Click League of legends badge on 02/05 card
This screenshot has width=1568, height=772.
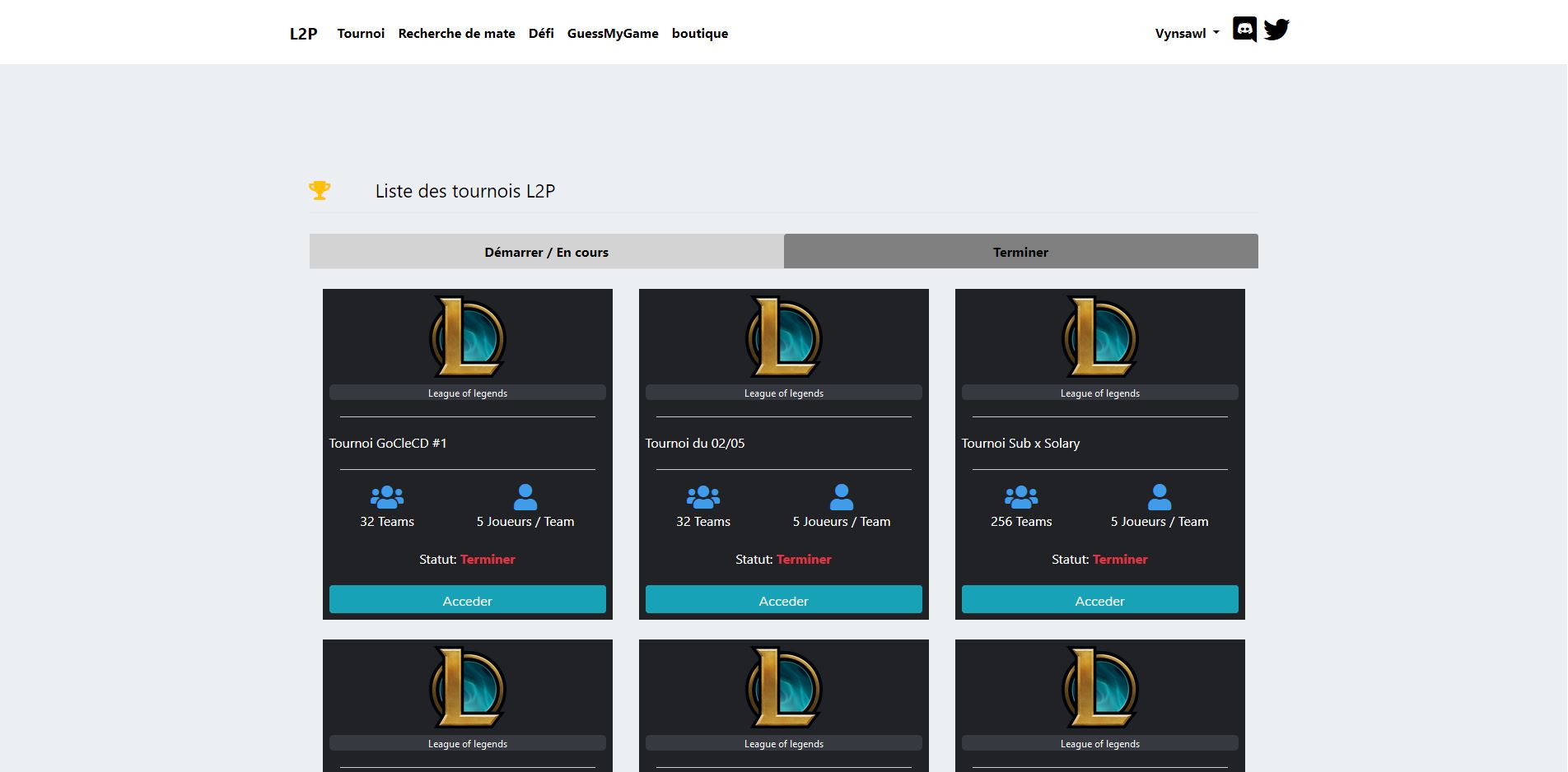tap(784, 393)
